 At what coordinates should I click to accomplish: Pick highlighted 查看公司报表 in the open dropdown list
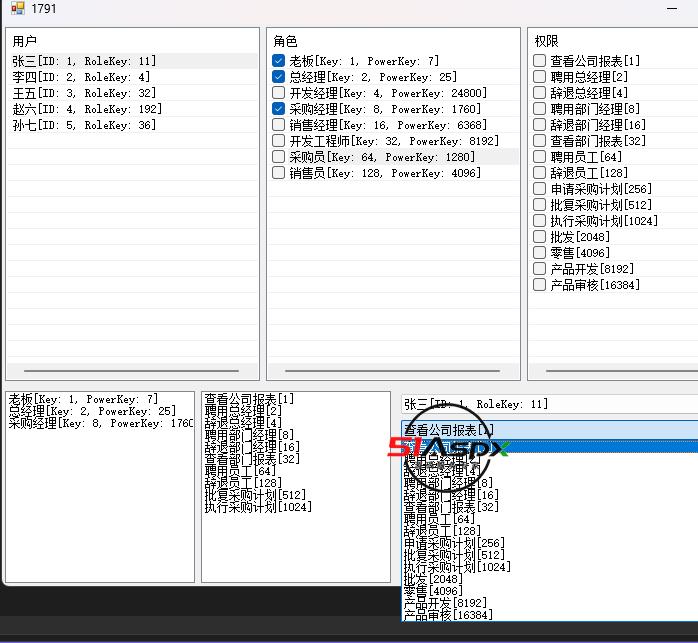coord(548,430)
